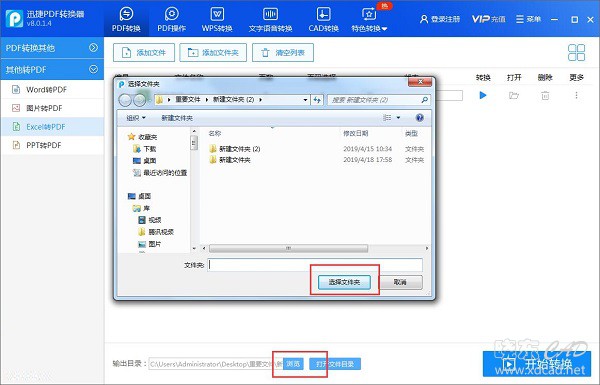Open VIP充值 recharge link
The image size is (600, 385).
click(x=489, y=19)
